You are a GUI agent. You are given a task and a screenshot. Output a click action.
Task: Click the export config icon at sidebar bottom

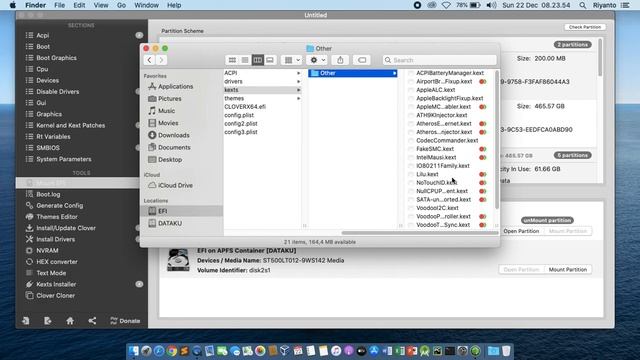click(x=48, y=321)
